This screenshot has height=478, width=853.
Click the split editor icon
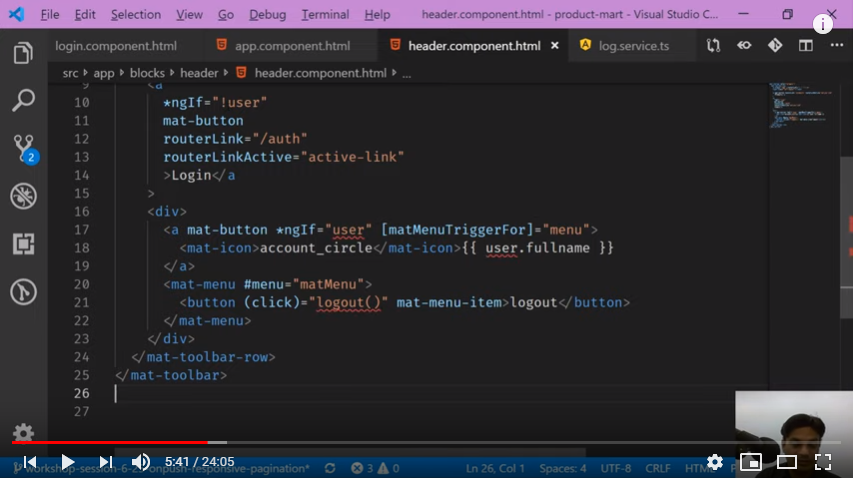805,46
